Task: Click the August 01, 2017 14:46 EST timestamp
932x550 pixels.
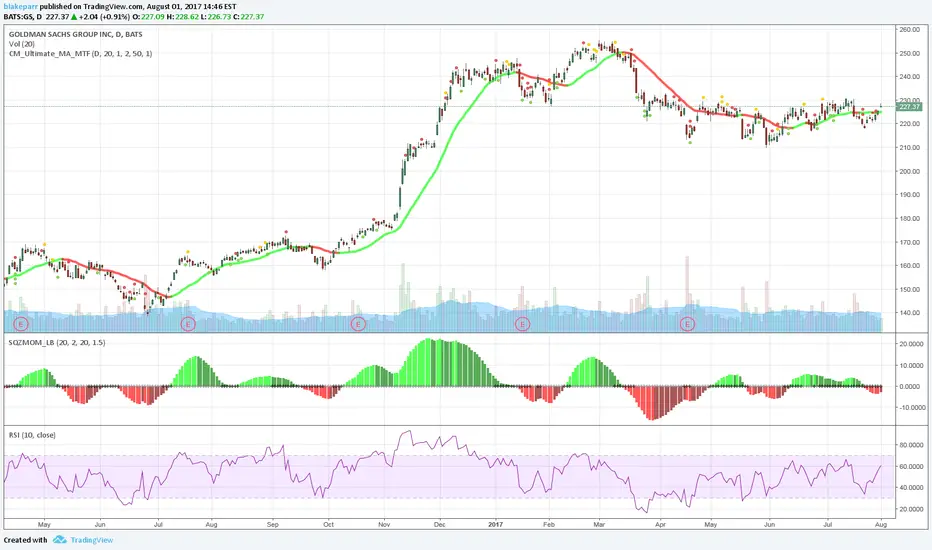Action: tap(191, 7)
